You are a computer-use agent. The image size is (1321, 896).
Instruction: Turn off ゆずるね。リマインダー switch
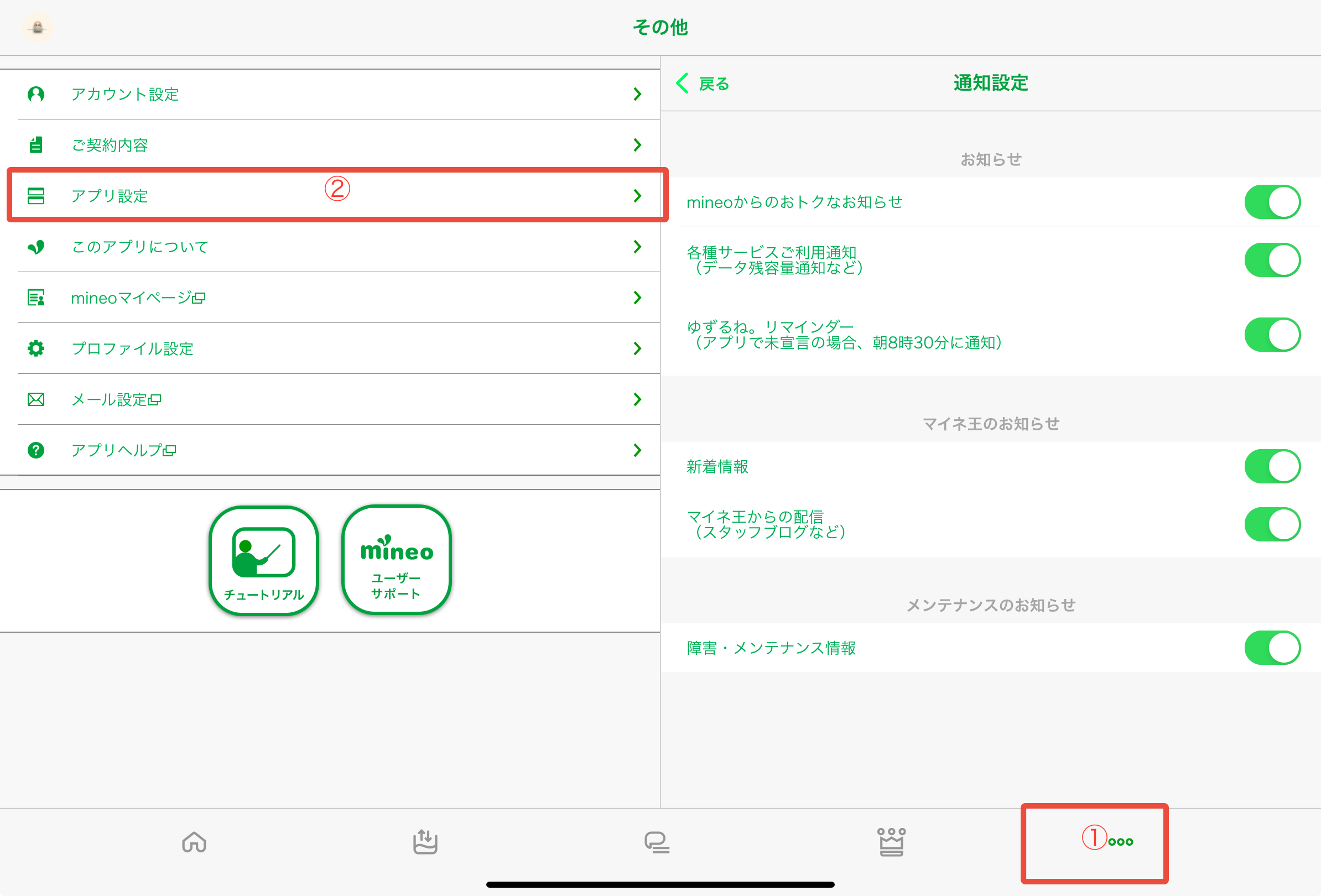1272,335
